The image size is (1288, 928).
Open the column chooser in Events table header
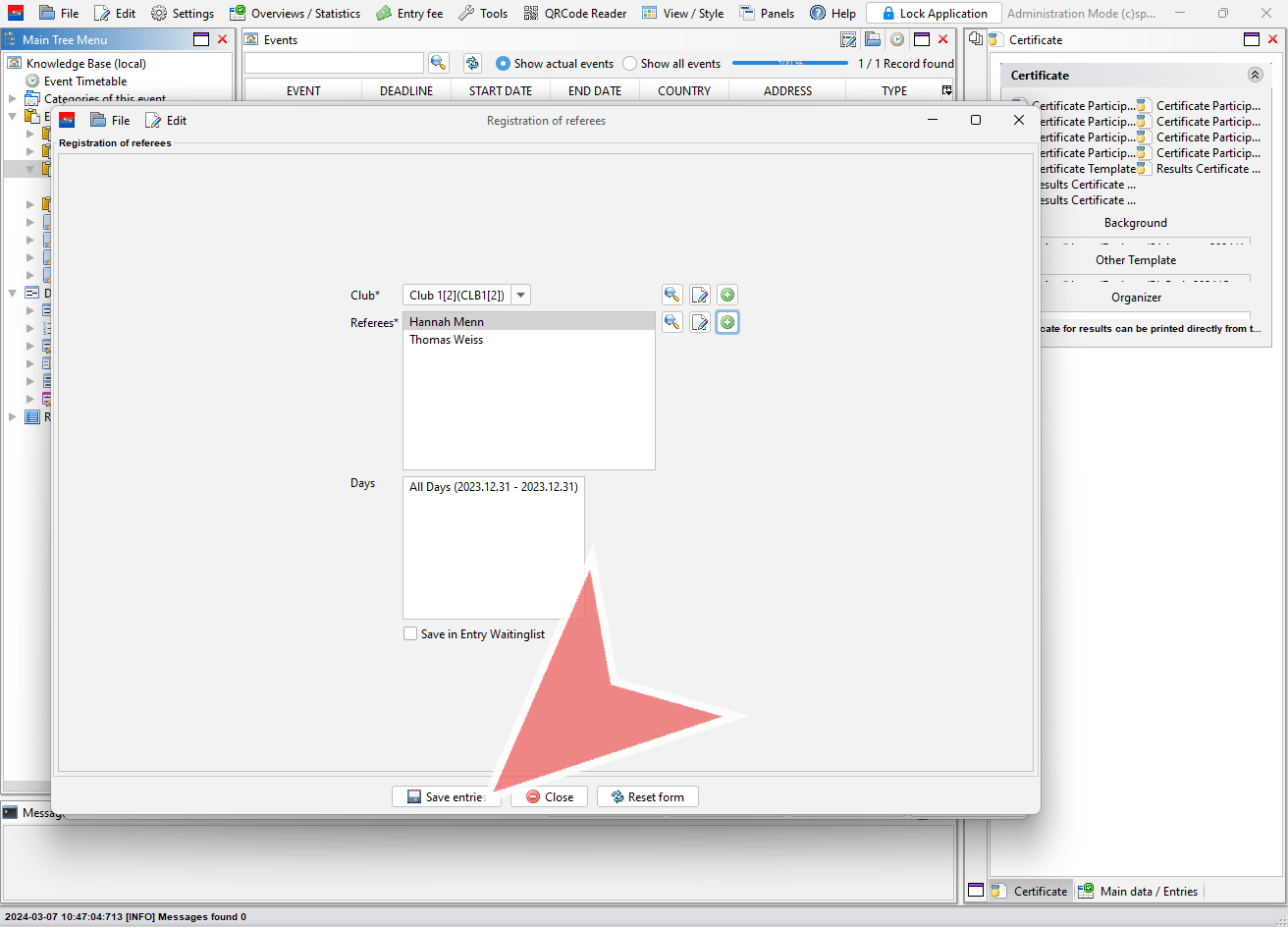coord(946,90)
